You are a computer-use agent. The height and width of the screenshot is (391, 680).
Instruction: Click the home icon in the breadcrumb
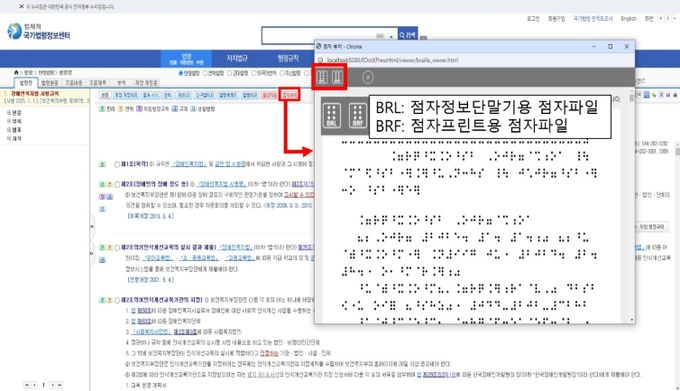pyautogui.click(x=16, y=72)
